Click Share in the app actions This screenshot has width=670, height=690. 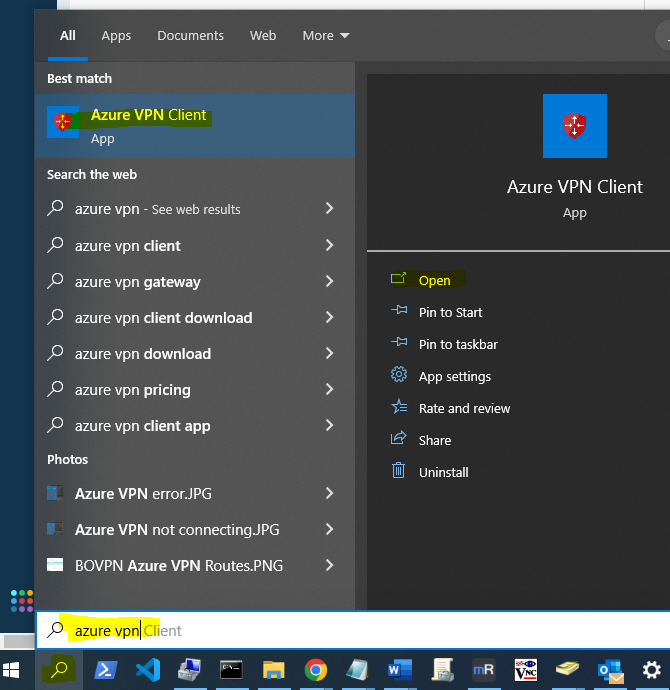tap(435, 440)
